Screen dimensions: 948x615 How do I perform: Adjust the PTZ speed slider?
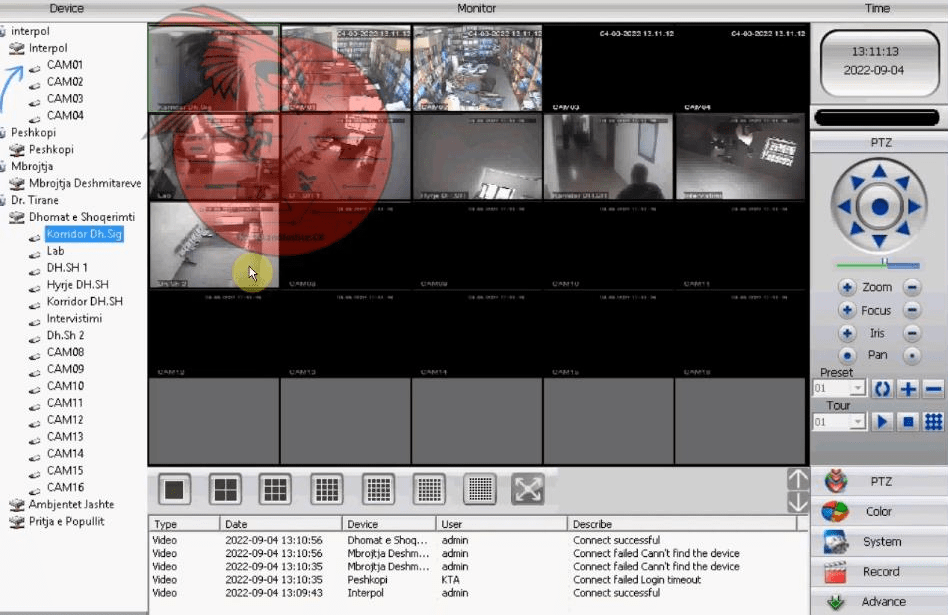[885, 265]
